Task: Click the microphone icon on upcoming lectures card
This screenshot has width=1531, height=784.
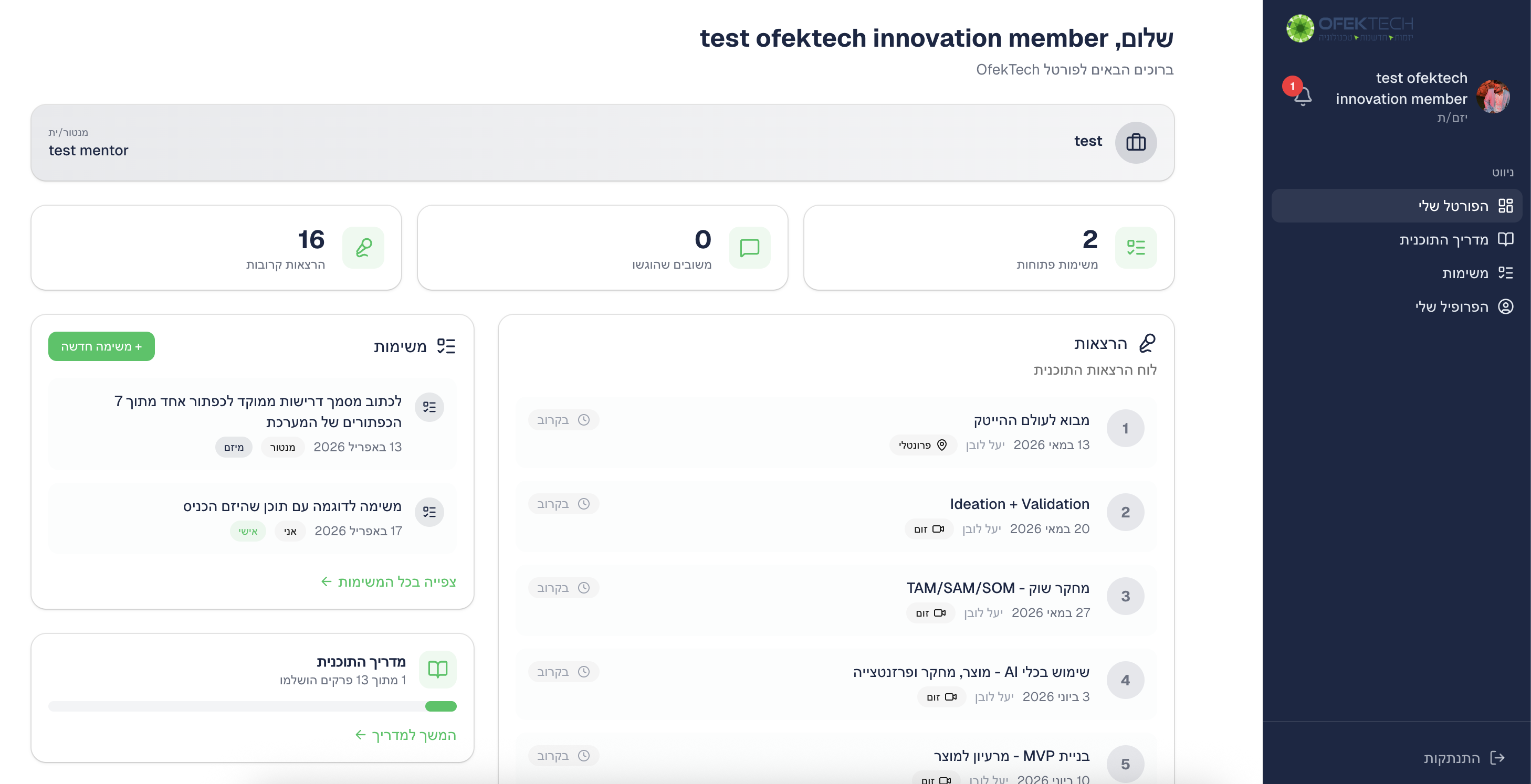Action: coord(363,248)
